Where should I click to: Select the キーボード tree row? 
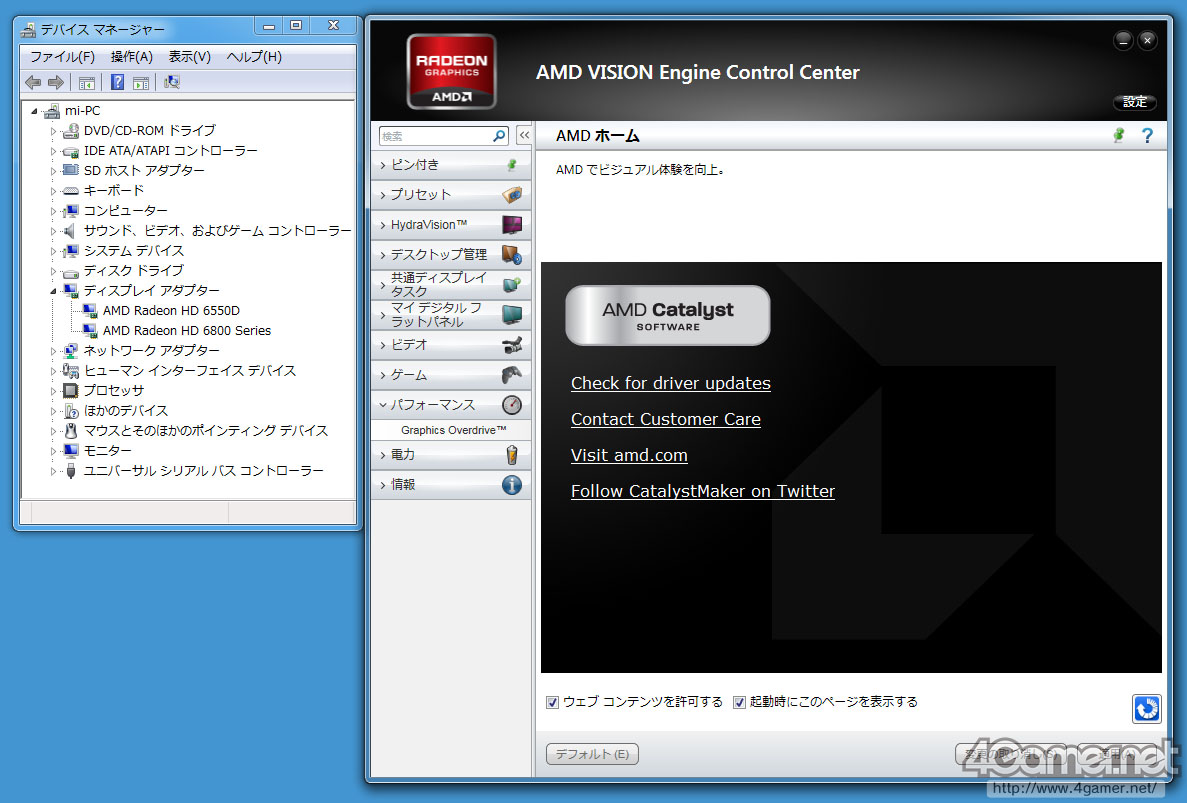click(x=113, y=191)
